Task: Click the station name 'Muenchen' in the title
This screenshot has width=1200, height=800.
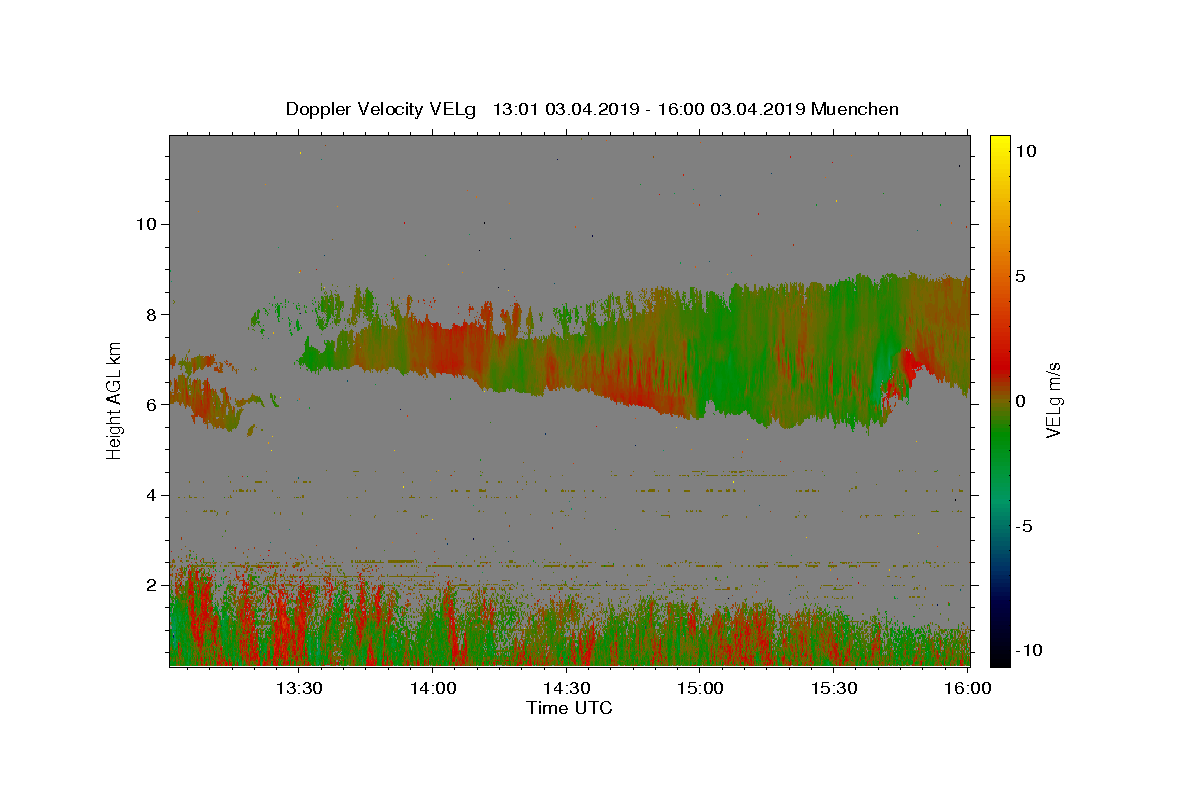Action: coord(855,109)
